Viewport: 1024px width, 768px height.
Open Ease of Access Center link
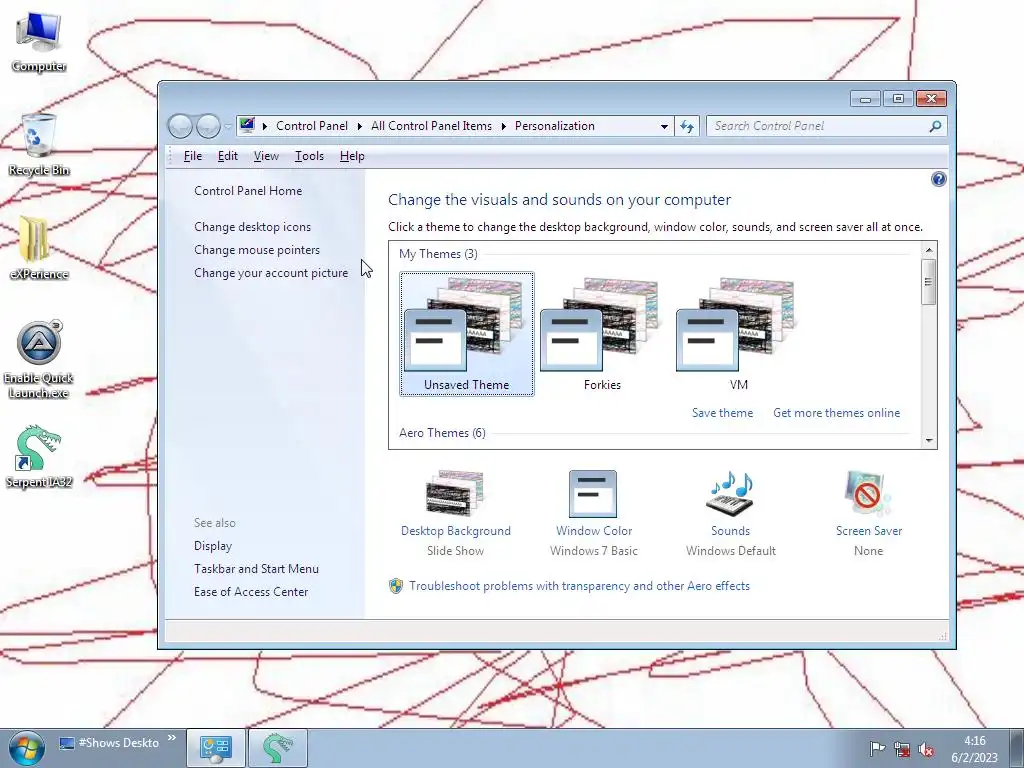(251, 592)
